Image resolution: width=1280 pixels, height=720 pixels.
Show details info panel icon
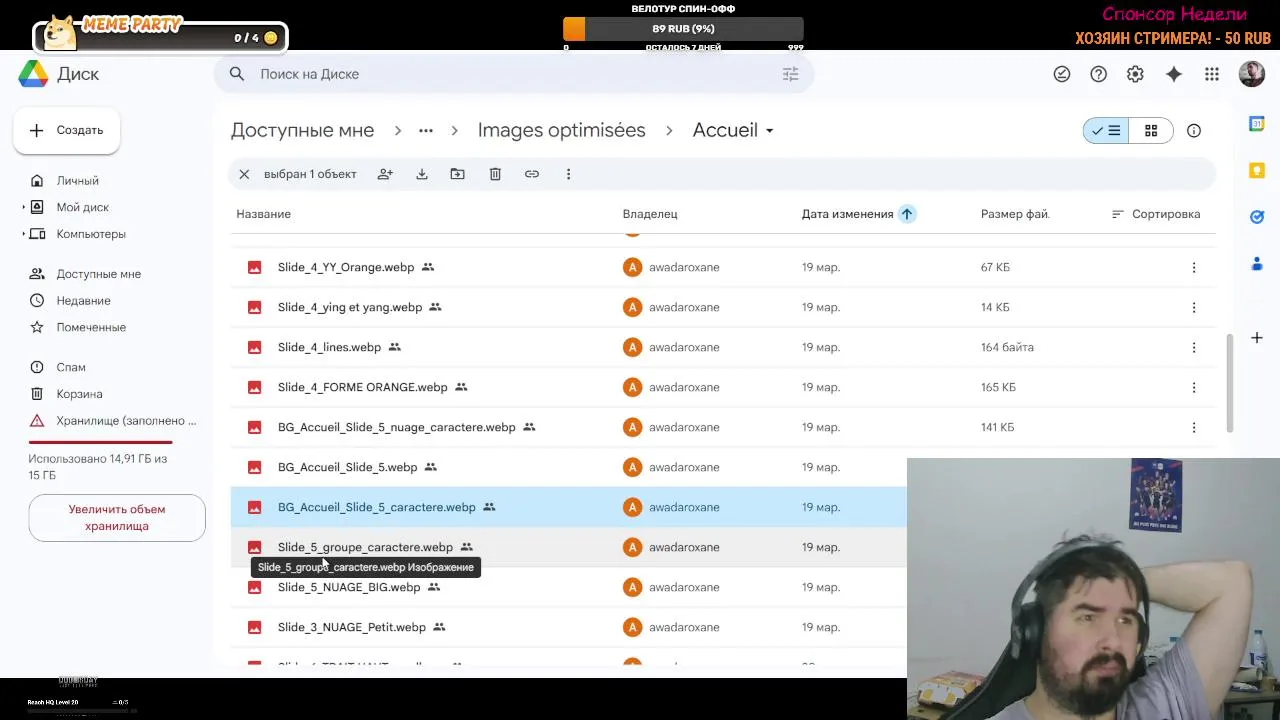point(1194,130)
